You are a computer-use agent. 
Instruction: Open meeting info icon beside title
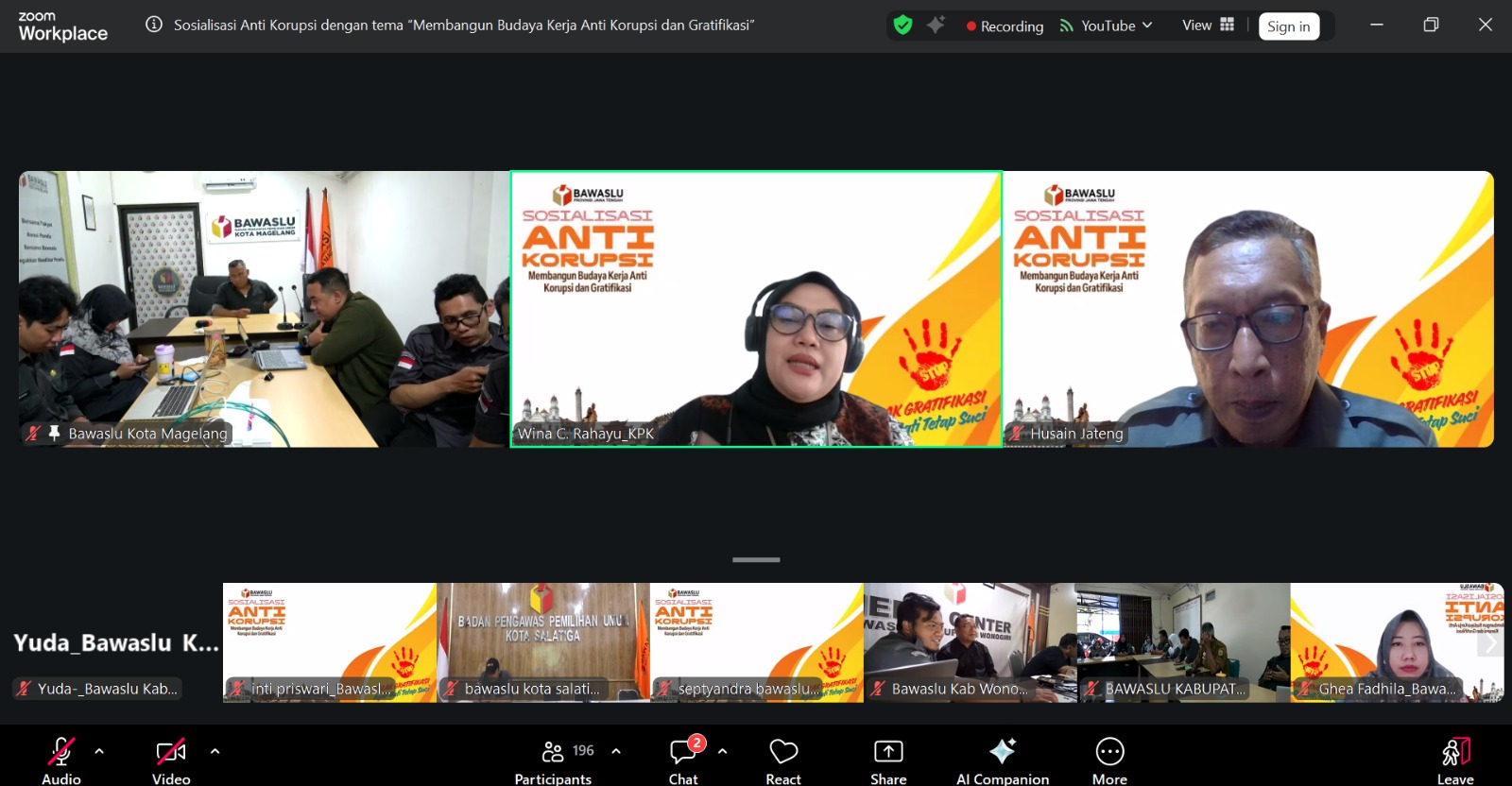point(153,25)
